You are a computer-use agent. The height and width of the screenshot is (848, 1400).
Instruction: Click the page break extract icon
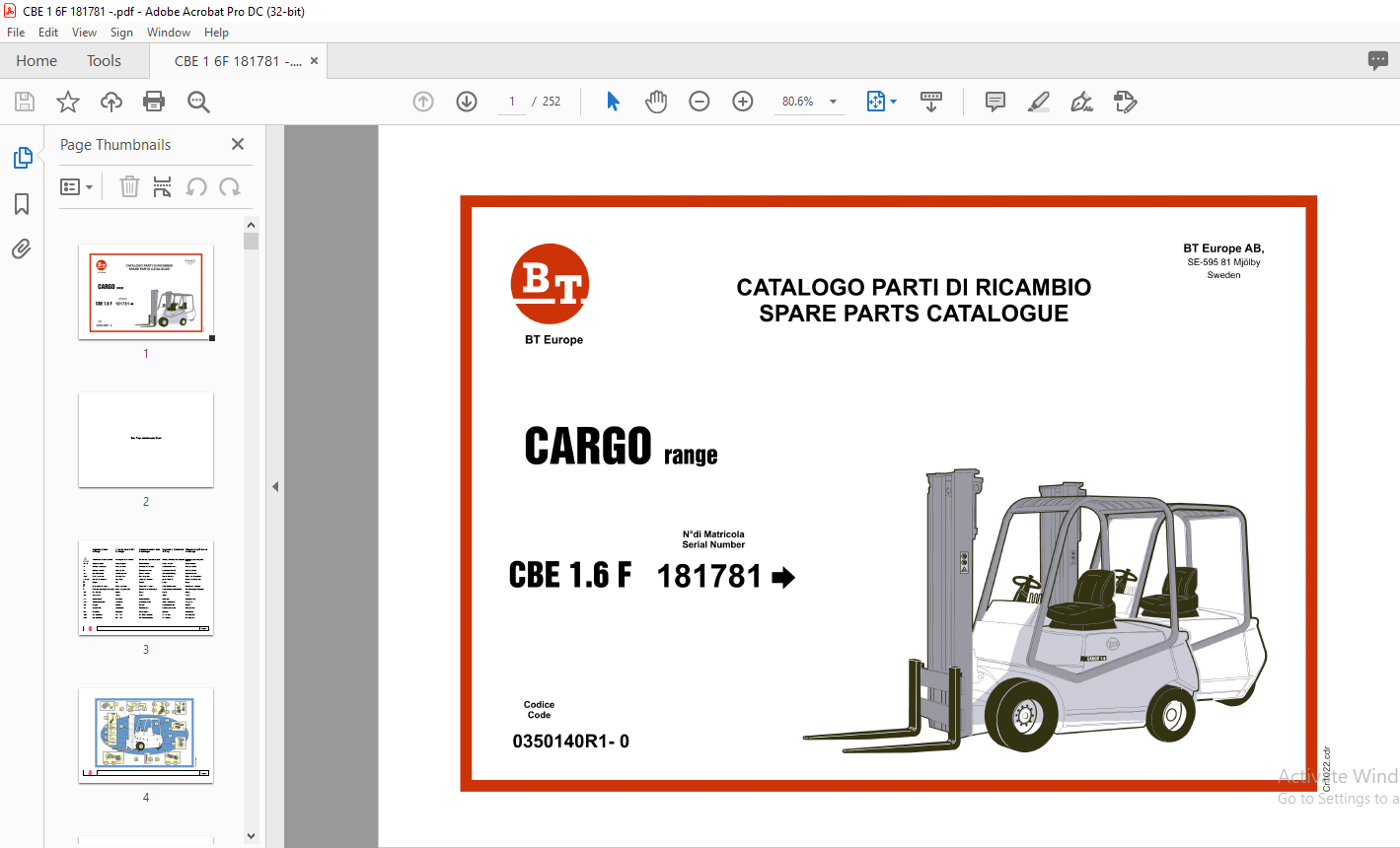(163, 186)
